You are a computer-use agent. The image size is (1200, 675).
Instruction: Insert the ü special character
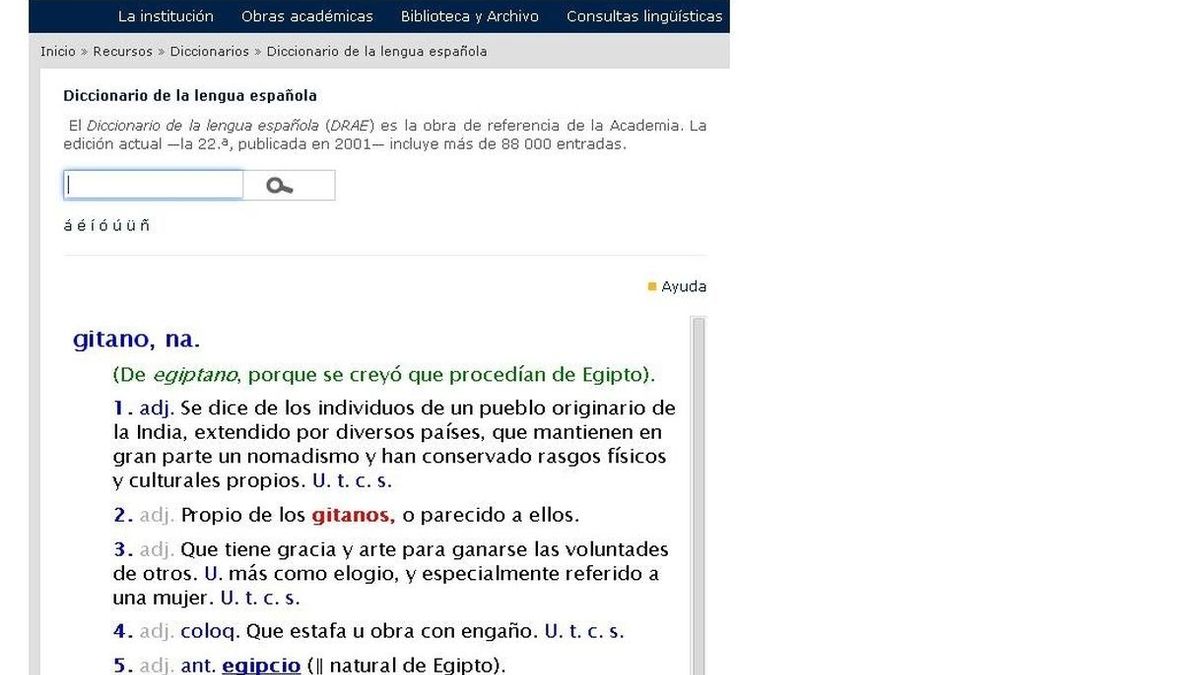[130, 225]
